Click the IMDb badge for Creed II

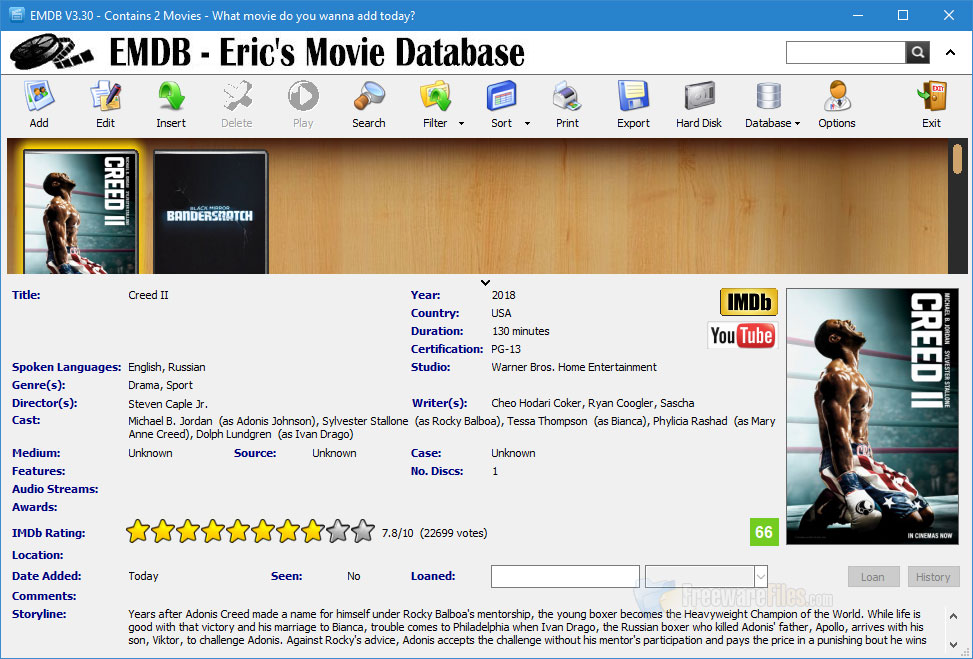click(748, 301)
